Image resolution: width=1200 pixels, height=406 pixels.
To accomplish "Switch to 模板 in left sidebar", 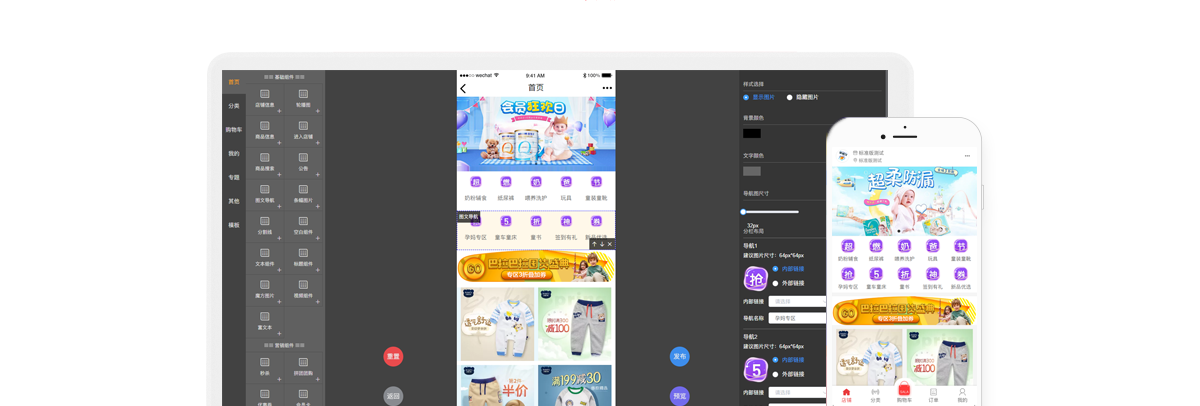I will coord(234,225).
